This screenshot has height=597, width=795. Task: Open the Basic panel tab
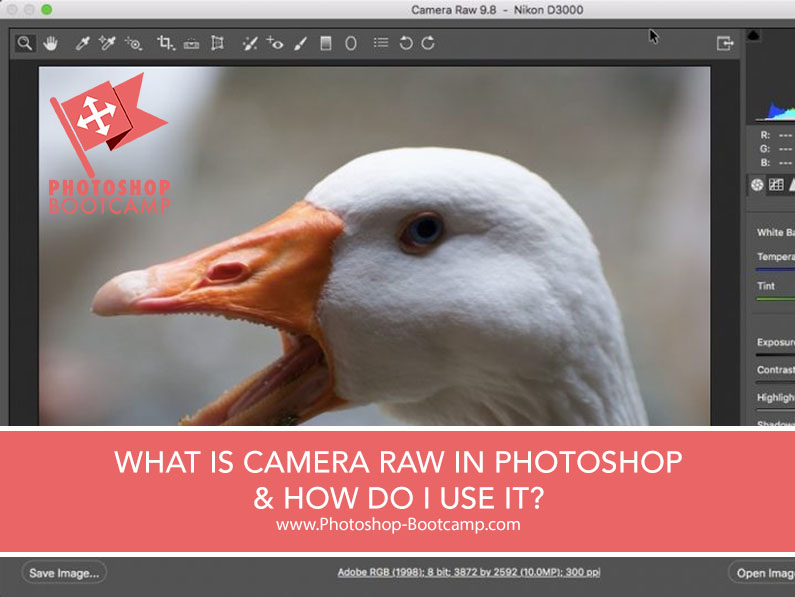757,185
